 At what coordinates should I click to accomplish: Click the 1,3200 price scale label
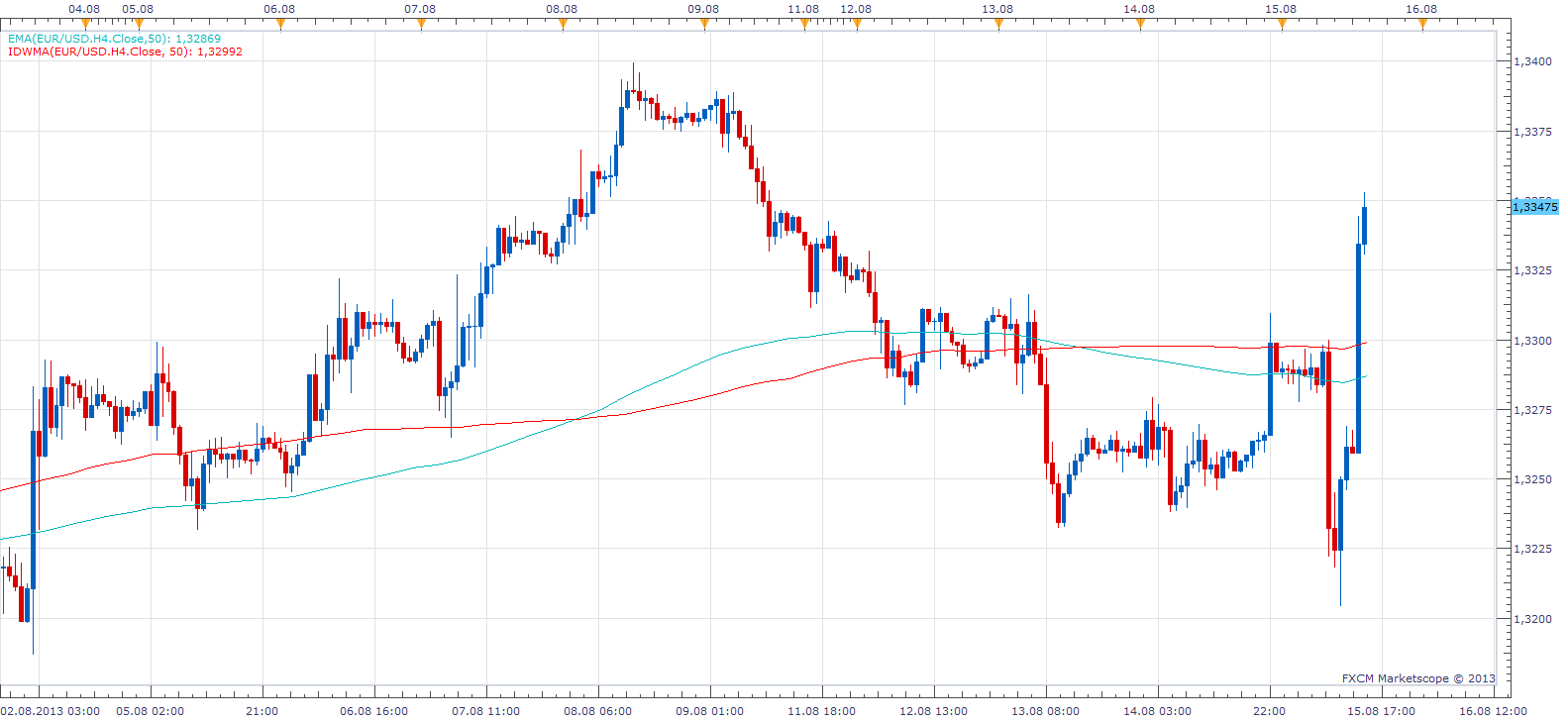pyautogui.click(x=1533, y=619)
